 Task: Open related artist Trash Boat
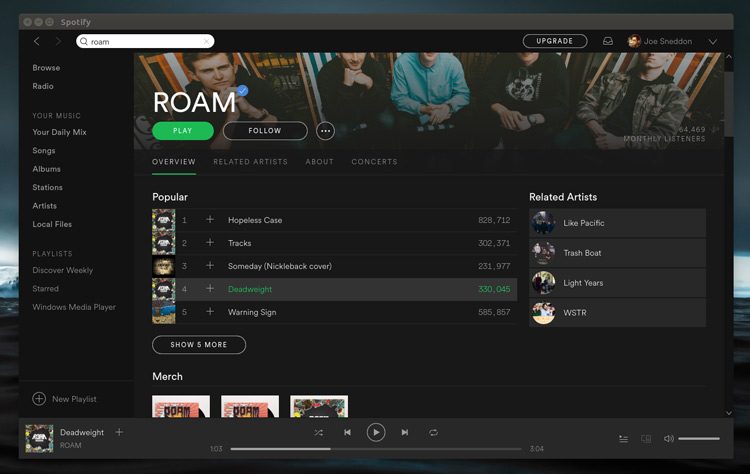click(x=617, y=253)
